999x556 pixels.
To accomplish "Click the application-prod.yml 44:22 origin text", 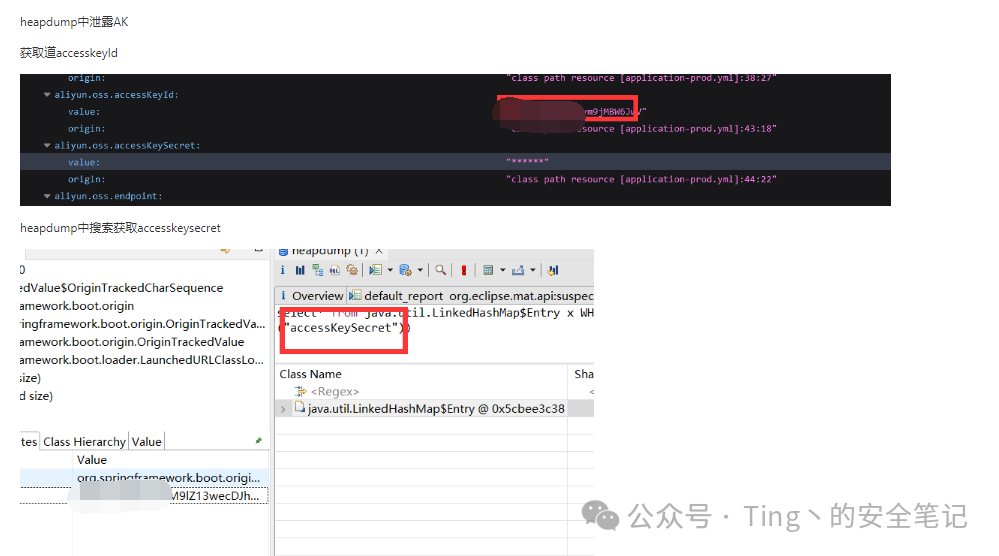I will tap(641, 179).
